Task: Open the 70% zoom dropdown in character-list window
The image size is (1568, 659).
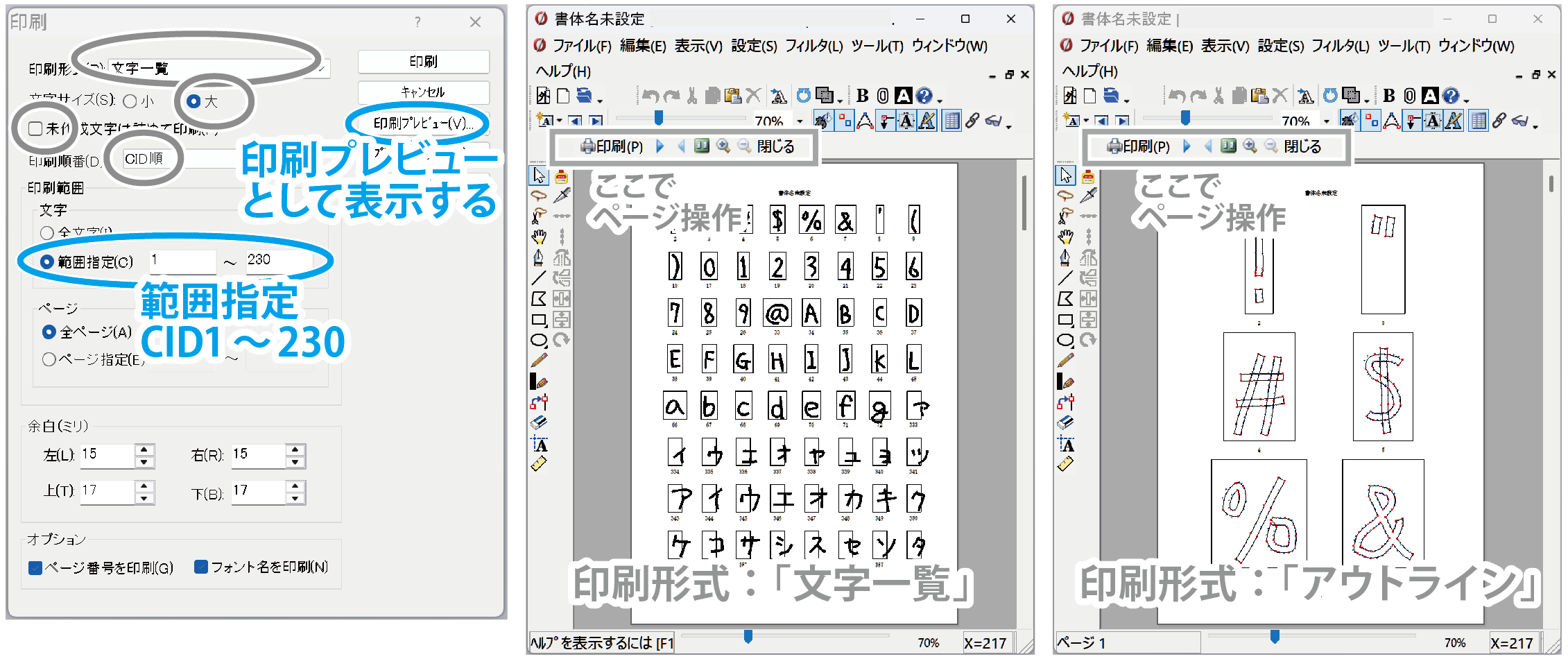Action: coord(800,121)
